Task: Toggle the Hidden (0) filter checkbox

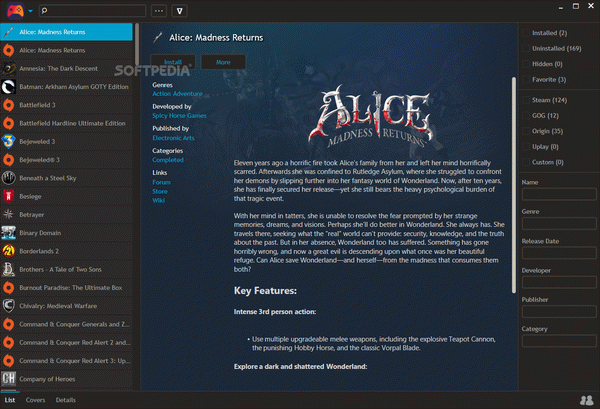Action: point(526,64)
